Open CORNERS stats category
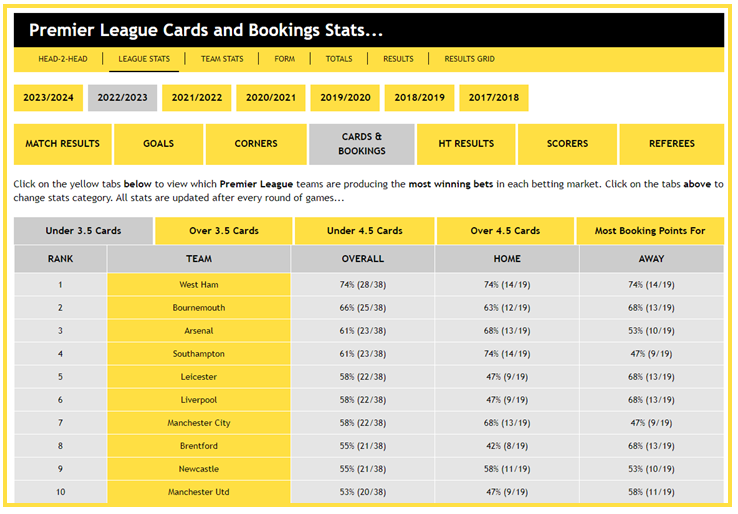Image resolution: width=738 pixels, height=514 pixels. pyautogui.click(x=256, y=144)
